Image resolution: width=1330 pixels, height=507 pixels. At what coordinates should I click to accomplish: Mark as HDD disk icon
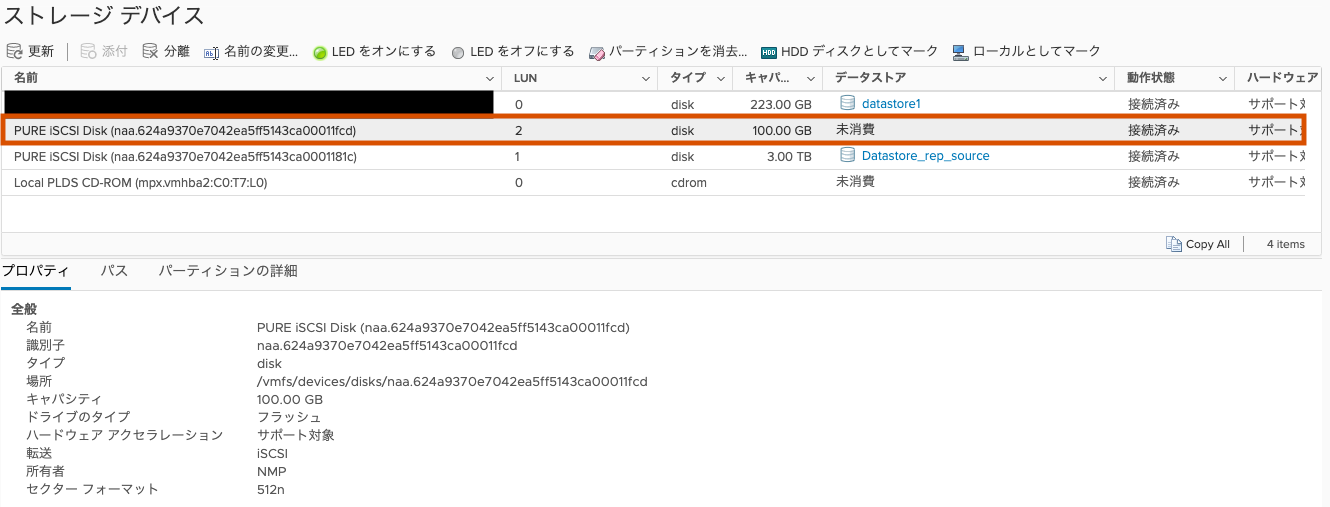[x=768, y=52]
